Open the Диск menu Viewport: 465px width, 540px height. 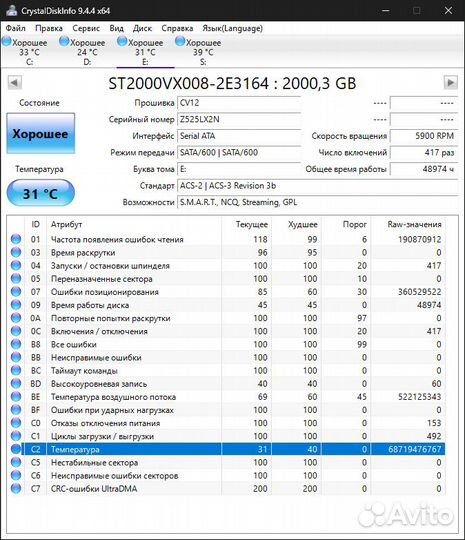tap(142, 28)
